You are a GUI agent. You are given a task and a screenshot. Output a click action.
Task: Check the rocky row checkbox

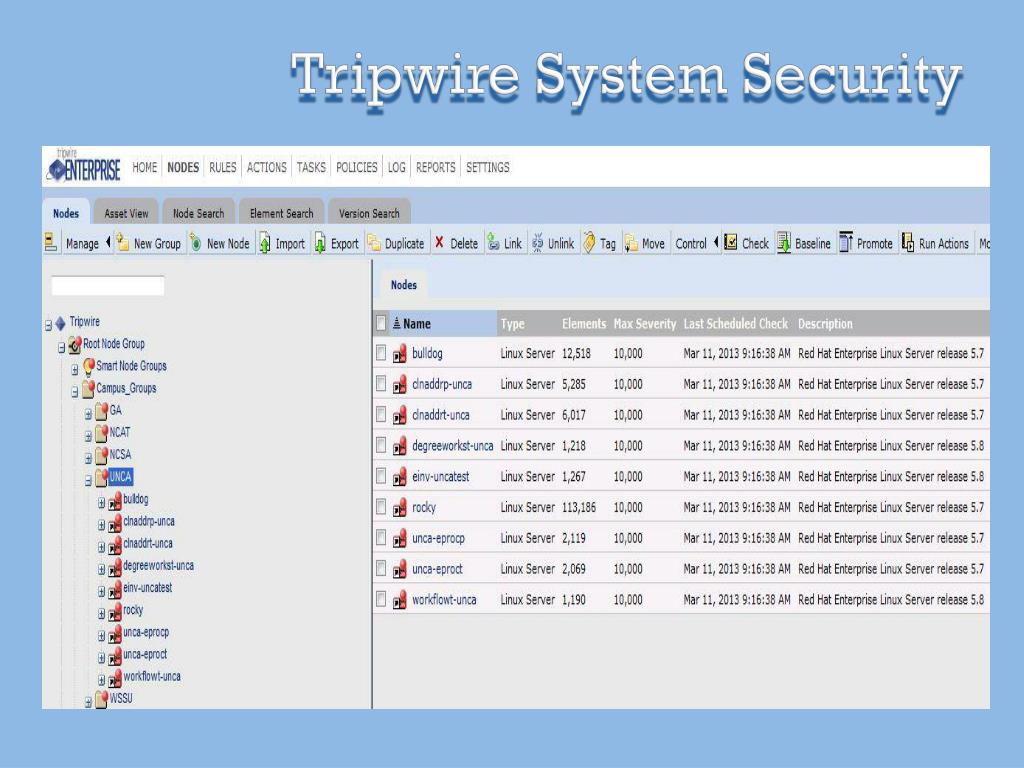[x=381, y=507]
